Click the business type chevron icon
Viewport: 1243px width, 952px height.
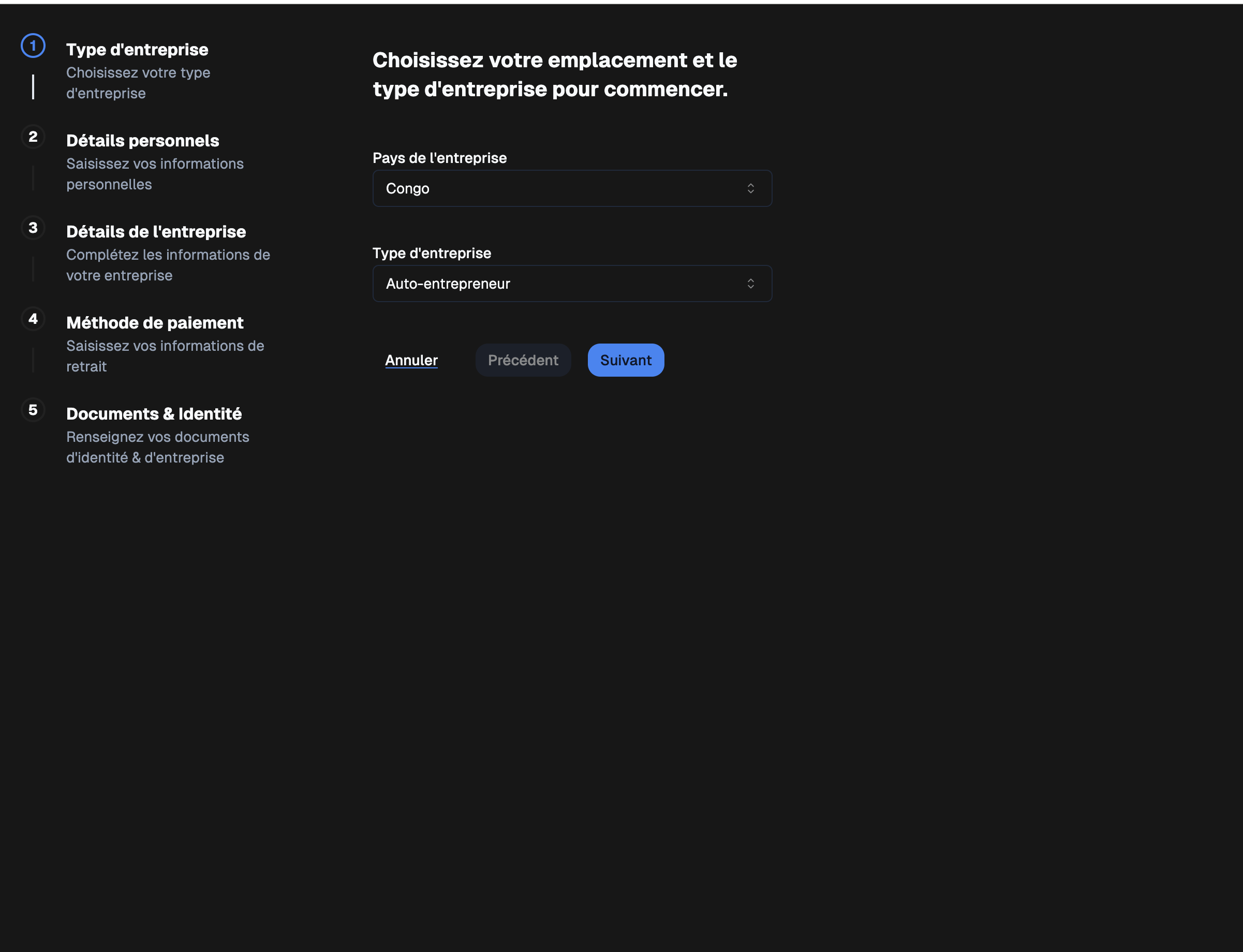pyautogui.click(x=751, y=284)
